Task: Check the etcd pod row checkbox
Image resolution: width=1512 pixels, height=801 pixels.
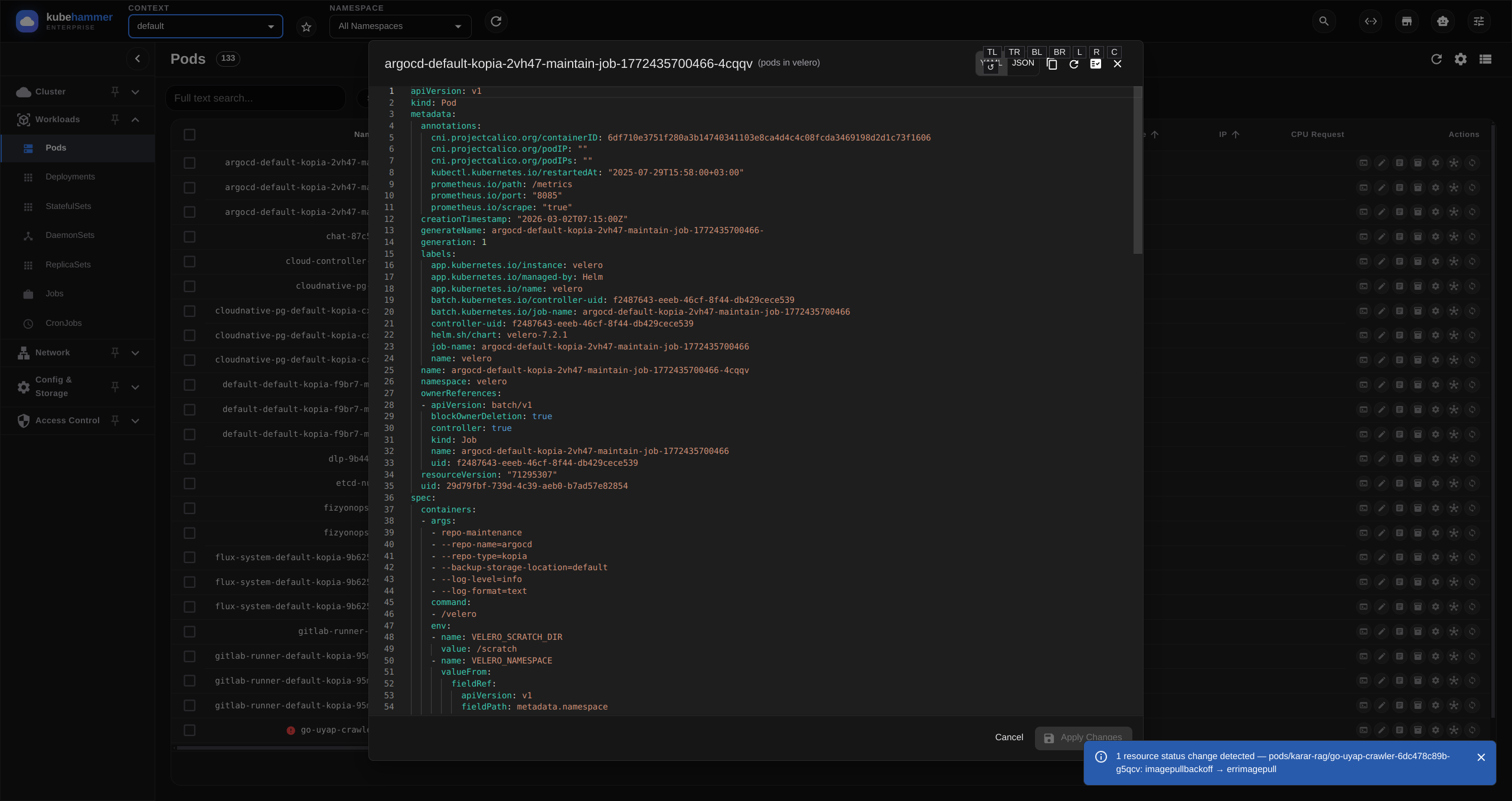Action: (190, 483)
